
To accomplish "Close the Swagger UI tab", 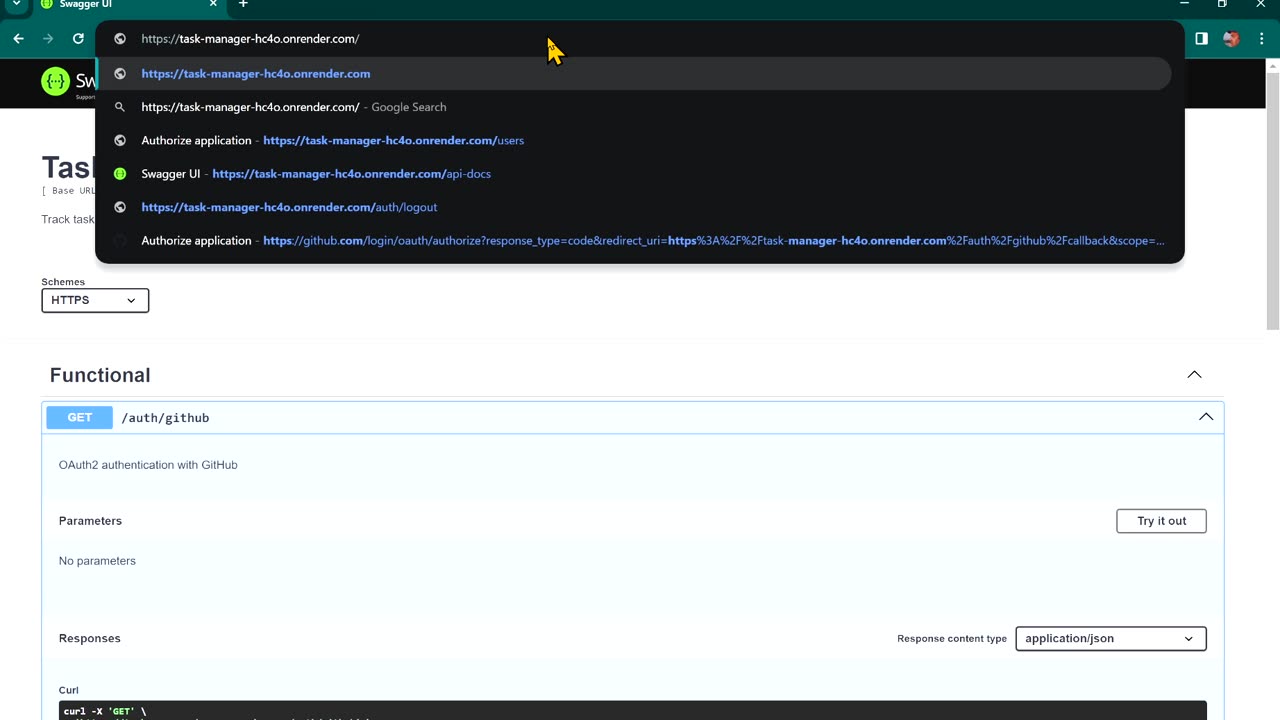I will [x=213, y=4].
